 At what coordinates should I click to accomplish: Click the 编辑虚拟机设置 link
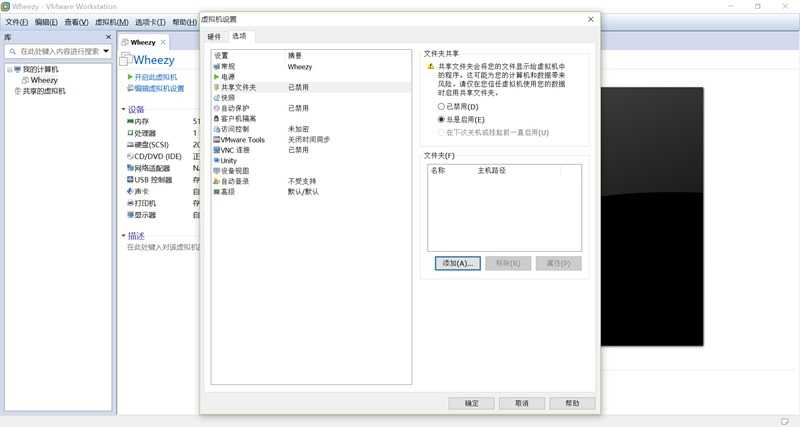(159, 88)
